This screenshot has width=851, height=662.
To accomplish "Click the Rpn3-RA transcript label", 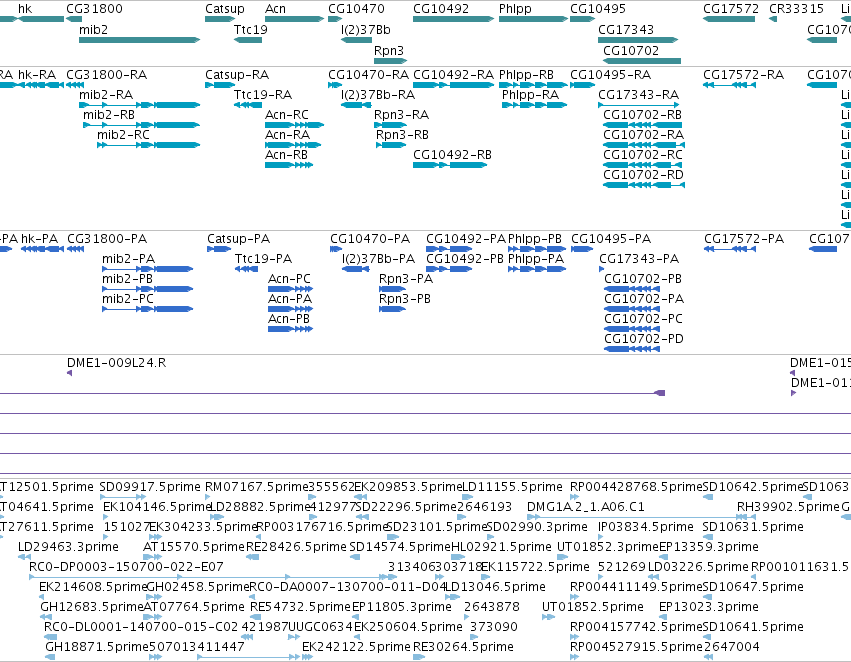I will tap(401, 115).
